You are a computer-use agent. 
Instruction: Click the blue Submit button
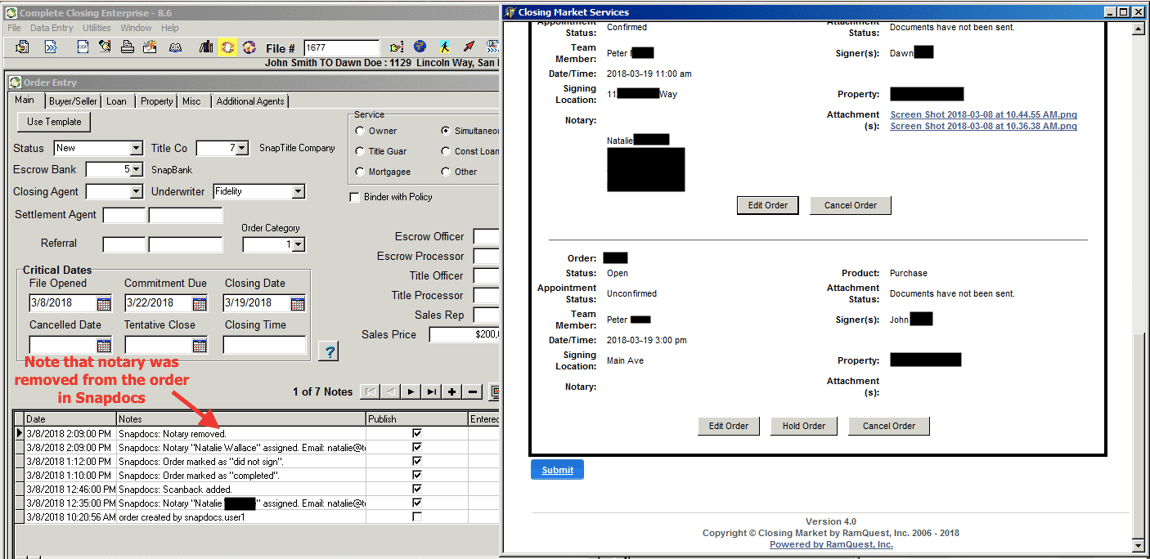pos(557,470)
